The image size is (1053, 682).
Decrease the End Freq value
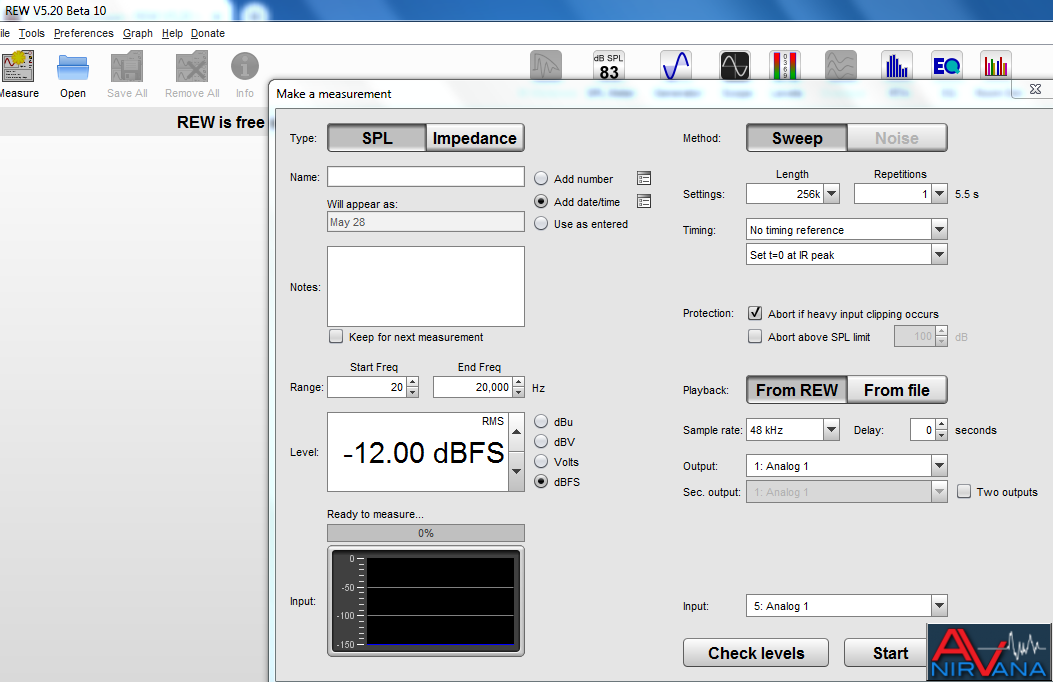(x=518, y=392)
